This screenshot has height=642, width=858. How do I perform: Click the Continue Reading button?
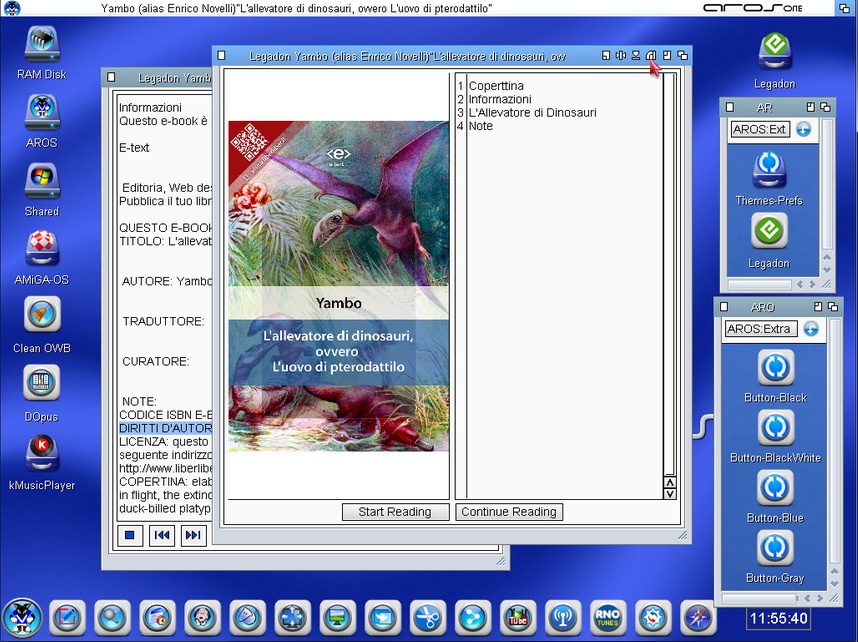click(509, 512)
